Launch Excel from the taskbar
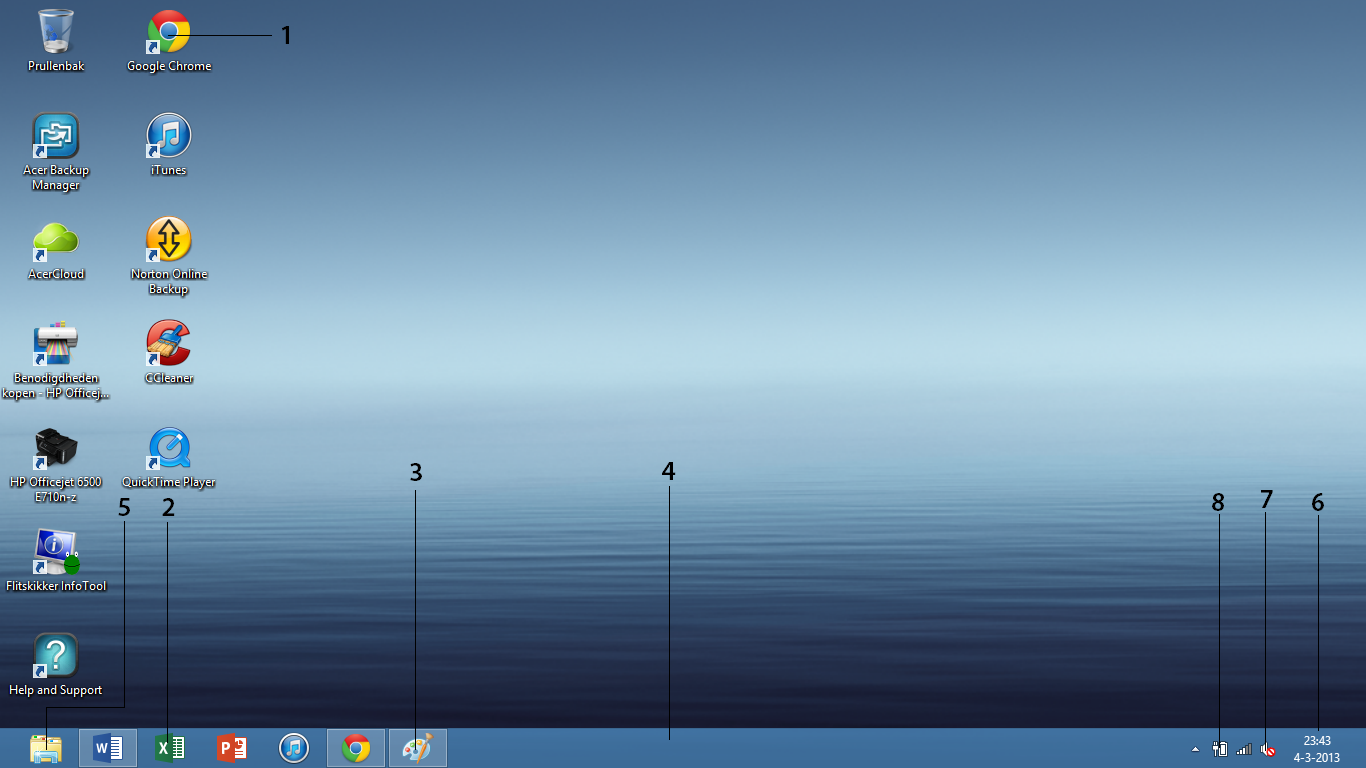This screenshot has width=1366, height=768. pyautogui.click(x=170, y=748)
